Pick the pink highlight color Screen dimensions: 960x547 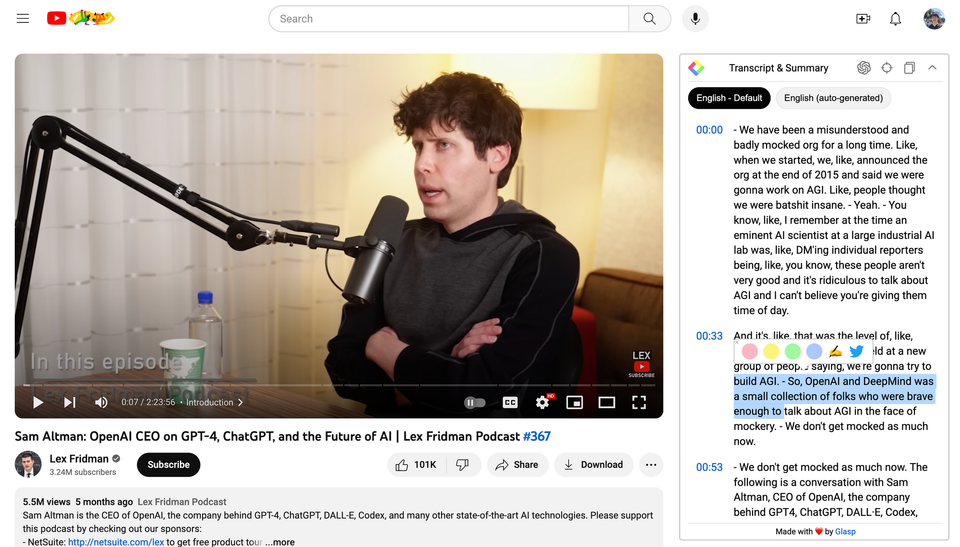[x=750, y=351]
